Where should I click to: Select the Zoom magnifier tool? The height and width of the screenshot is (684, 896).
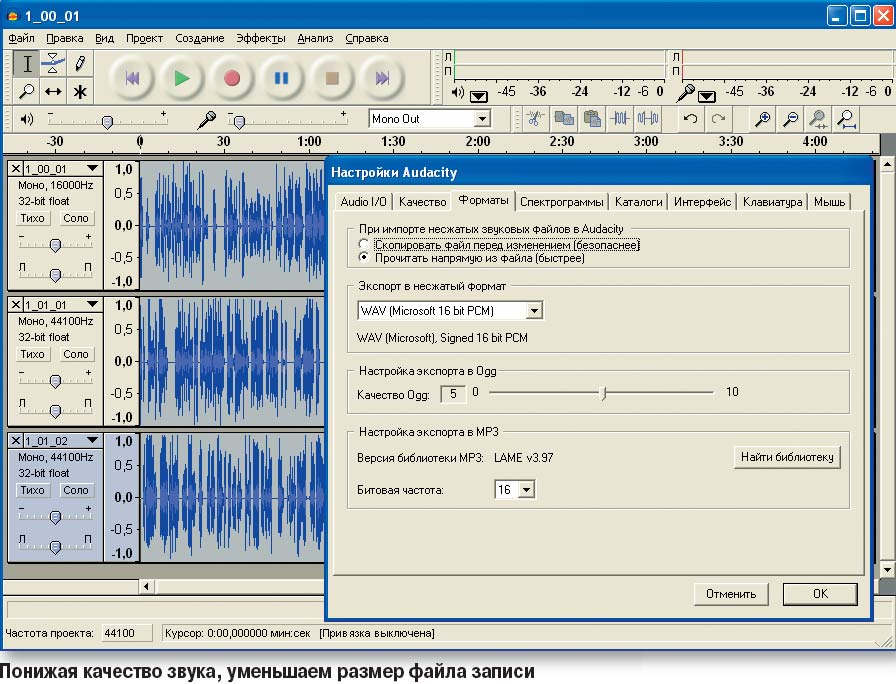point(27,91)
